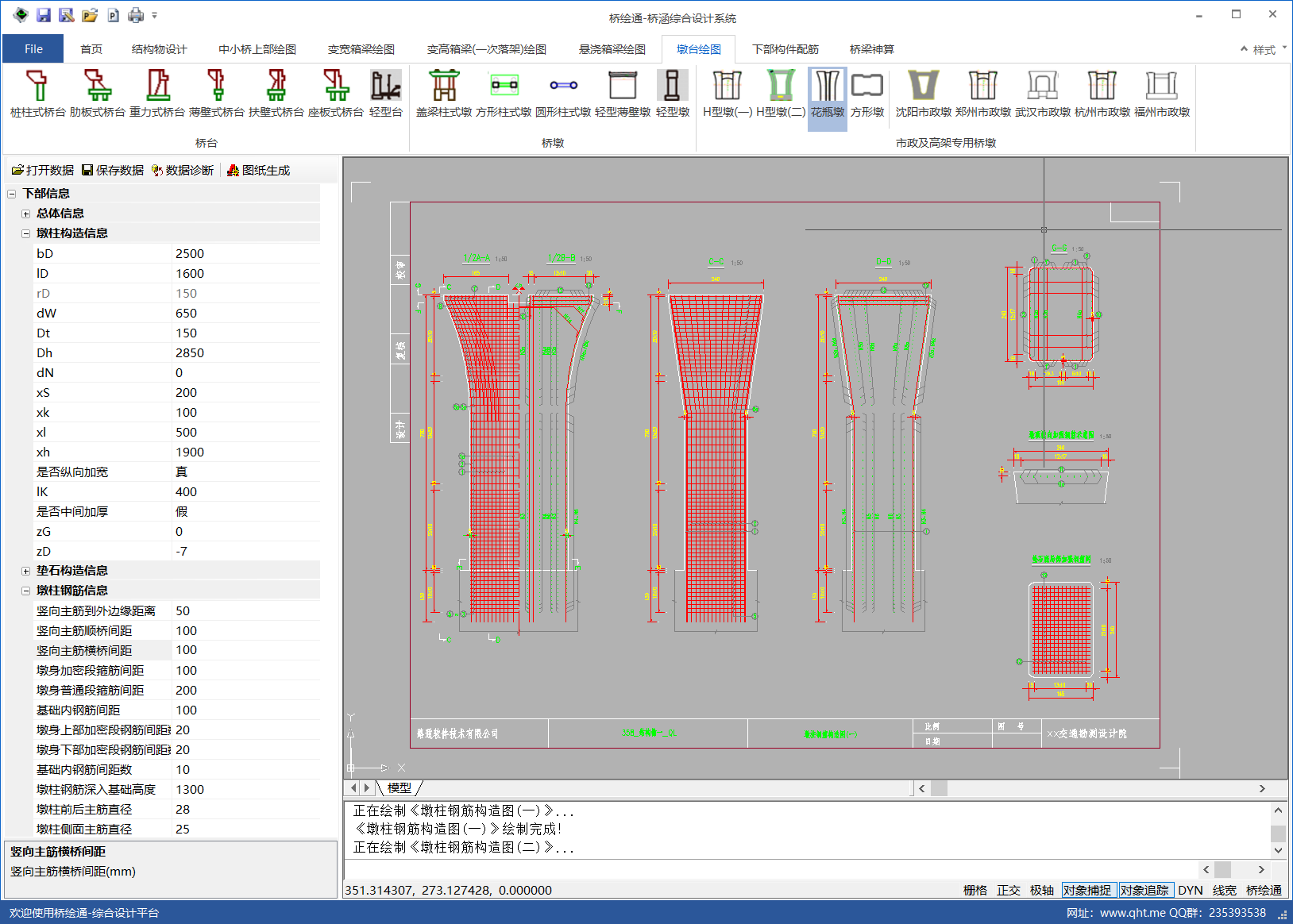Toggle 栅格 grid display

(x=975, y=890)
